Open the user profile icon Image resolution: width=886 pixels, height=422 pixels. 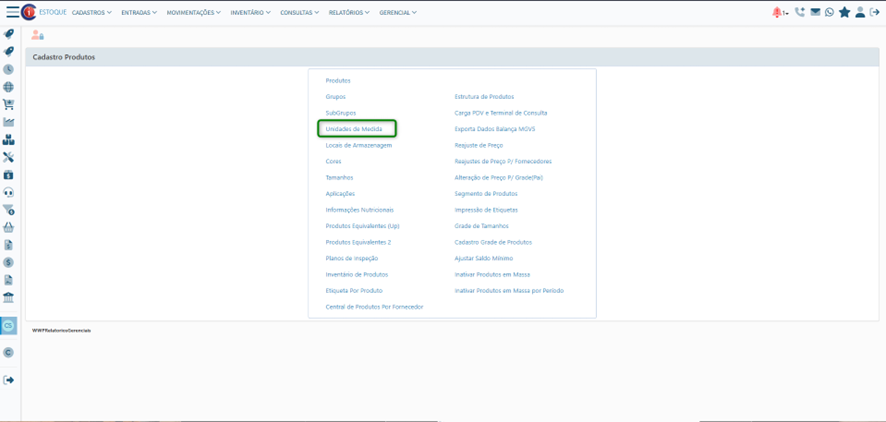[x=860, y=12]
